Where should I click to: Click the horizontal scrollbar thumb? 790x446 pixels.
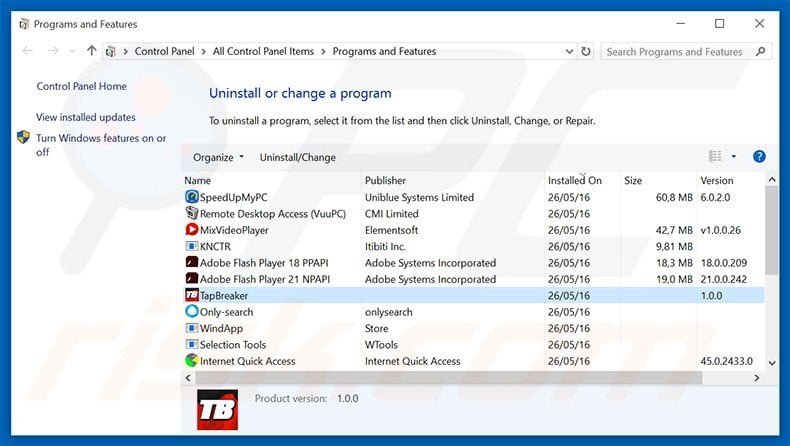448,377
